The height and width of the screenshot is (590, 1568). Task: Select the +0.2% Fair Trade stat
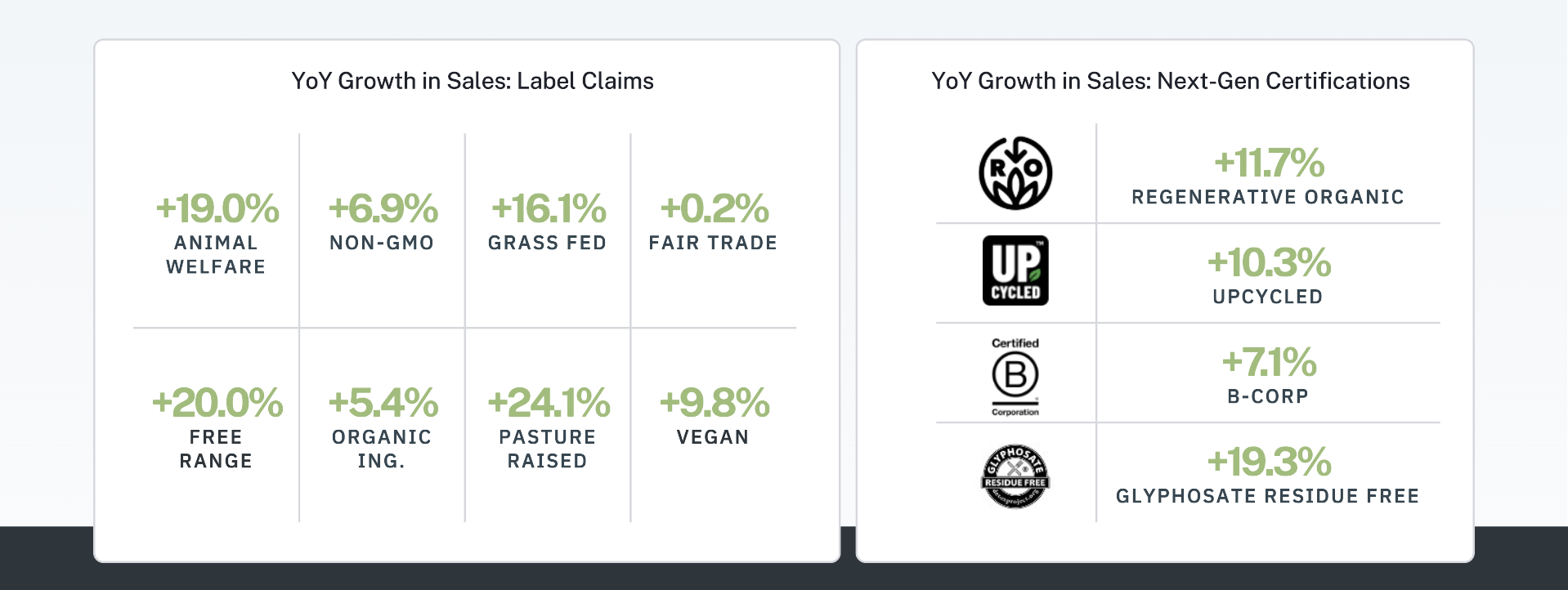point(714,221)
